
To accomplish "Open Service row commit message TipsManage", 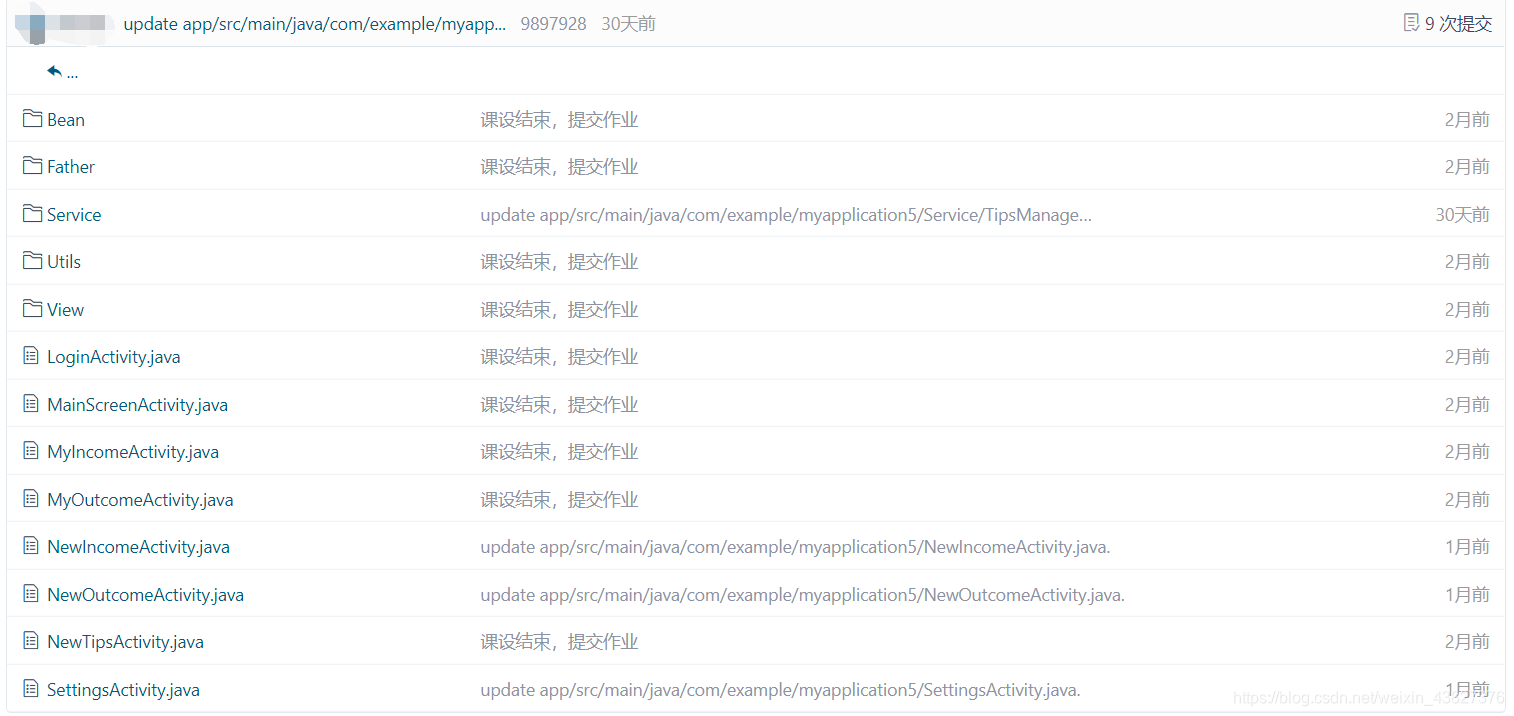I will pyautogui.click(x=786, y=215).
